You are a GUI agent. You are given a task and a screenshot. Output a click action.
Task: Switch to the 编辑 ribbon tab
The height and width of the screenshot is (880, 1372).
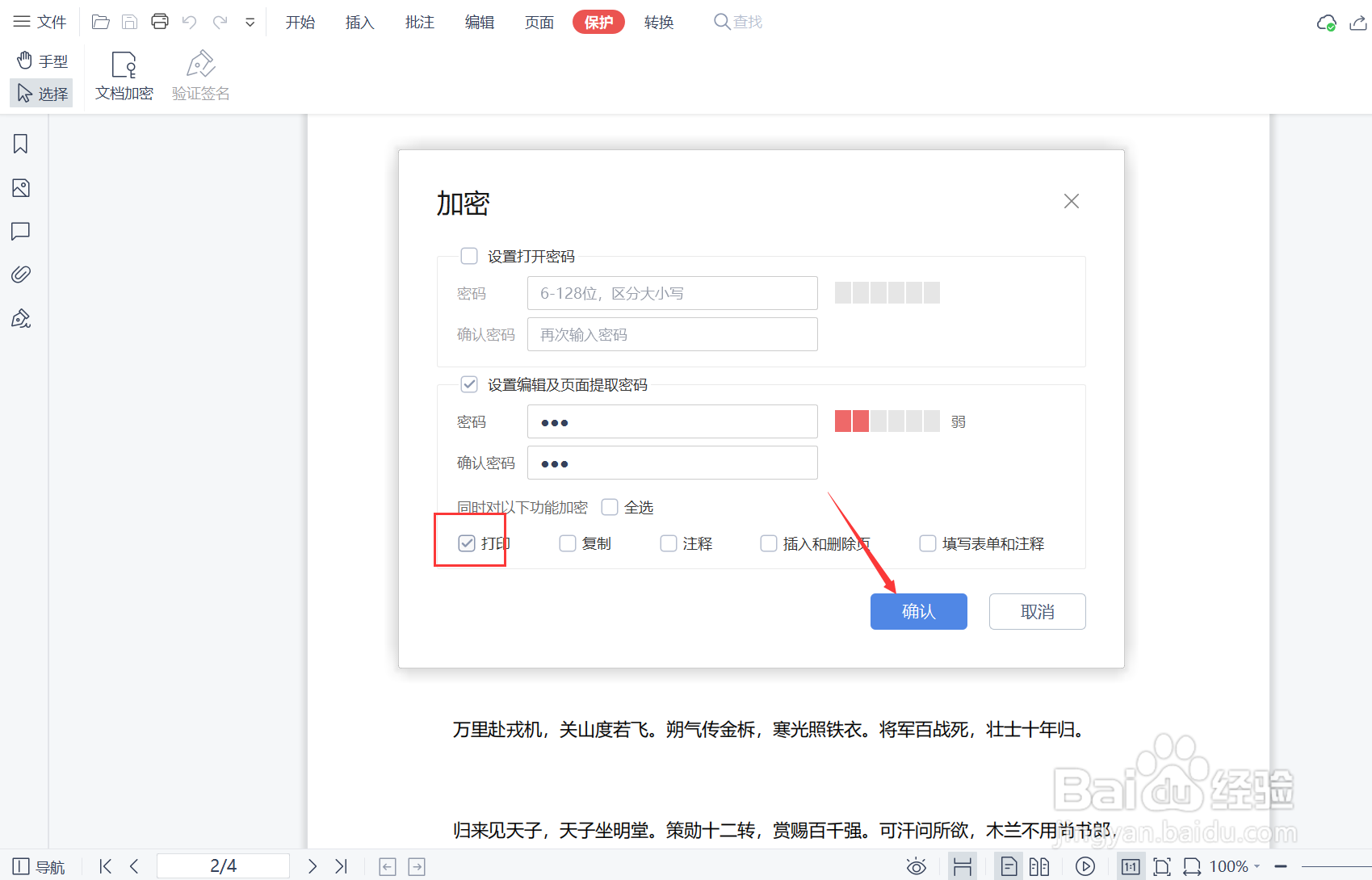[x=479, y=22]
